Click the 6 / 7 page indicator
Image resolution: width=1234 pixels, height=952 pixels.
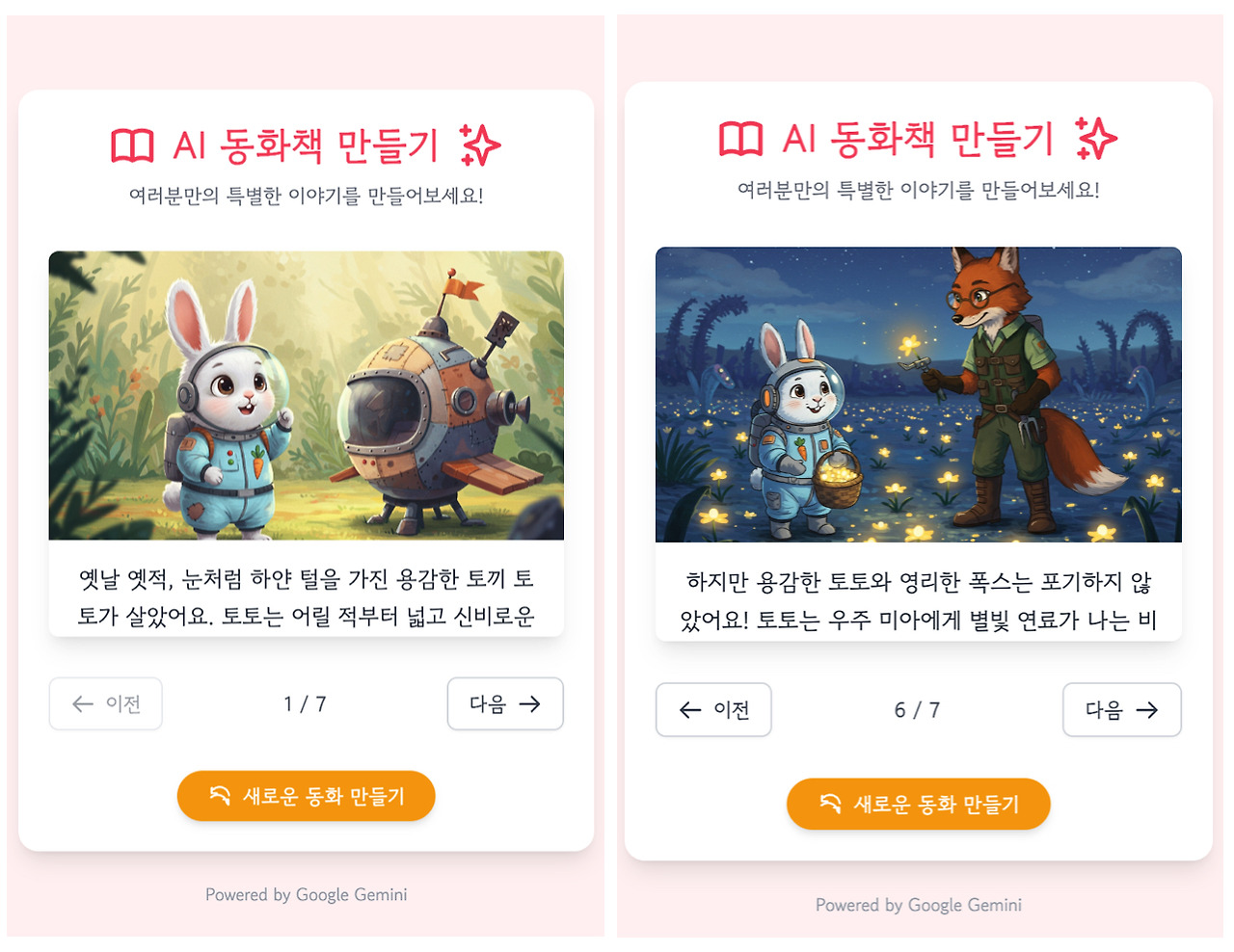click(917, 710)
